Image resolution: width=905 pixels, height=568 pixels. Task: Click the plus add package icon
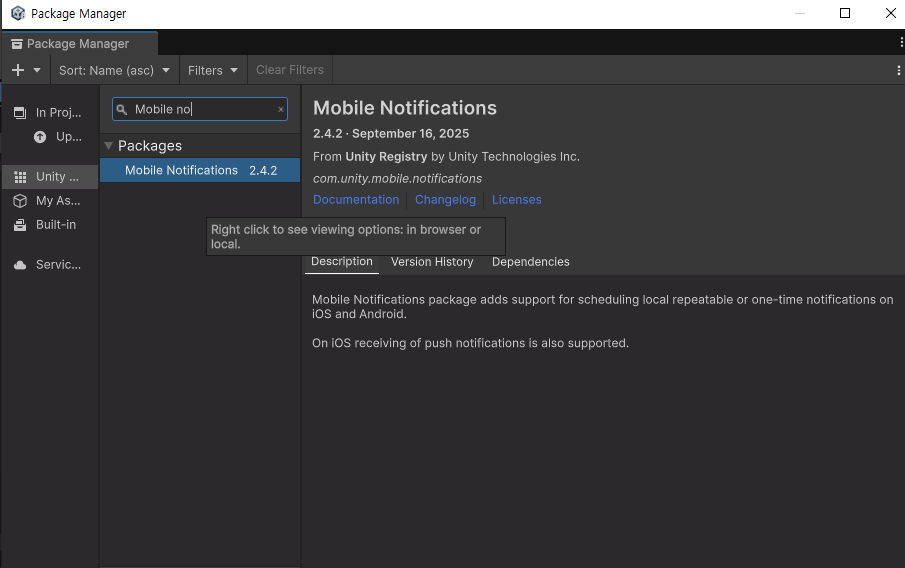18,70
